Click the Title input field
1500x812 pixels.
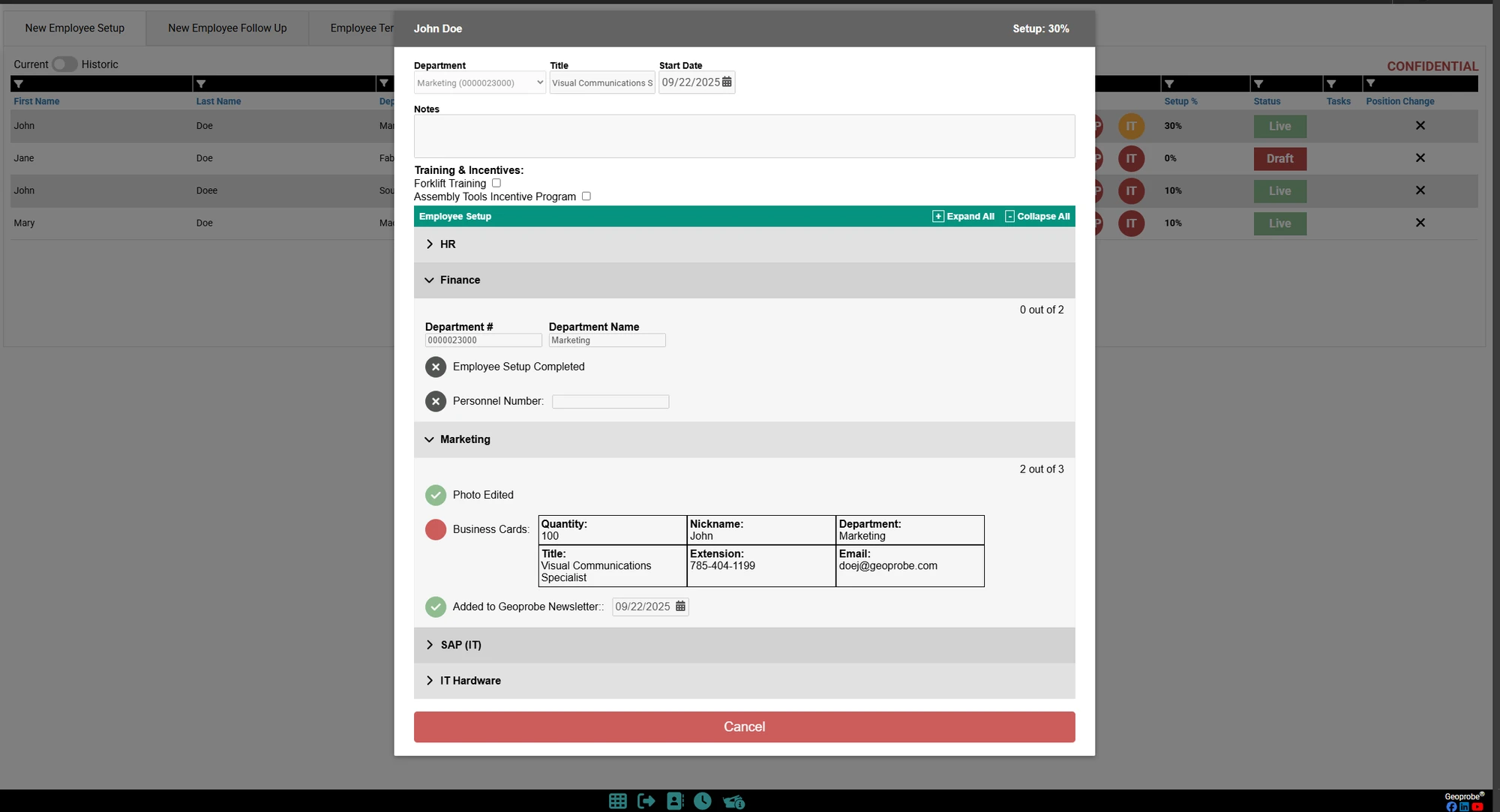coord(602,82)
